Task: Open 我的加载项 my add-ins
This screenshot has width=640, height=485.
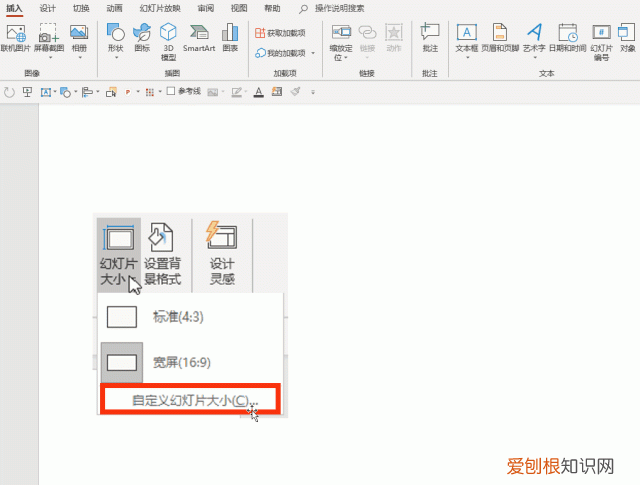Action: tap(280, 53)
